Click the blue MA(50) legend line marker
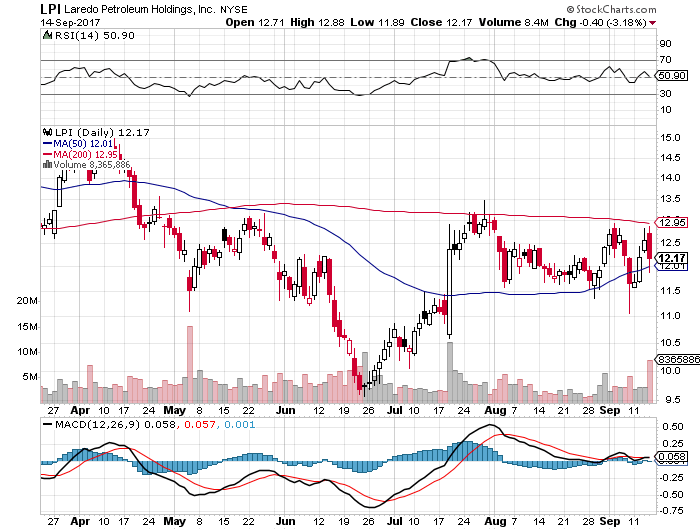This screenshot has width=700, height=530. (45, 143)
